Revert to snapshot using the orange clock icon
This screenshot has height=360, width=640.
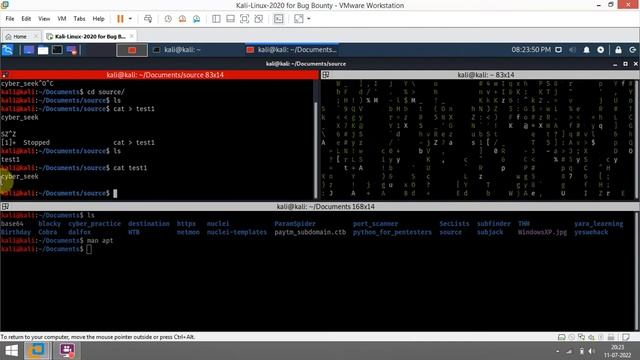click(182, 19)
